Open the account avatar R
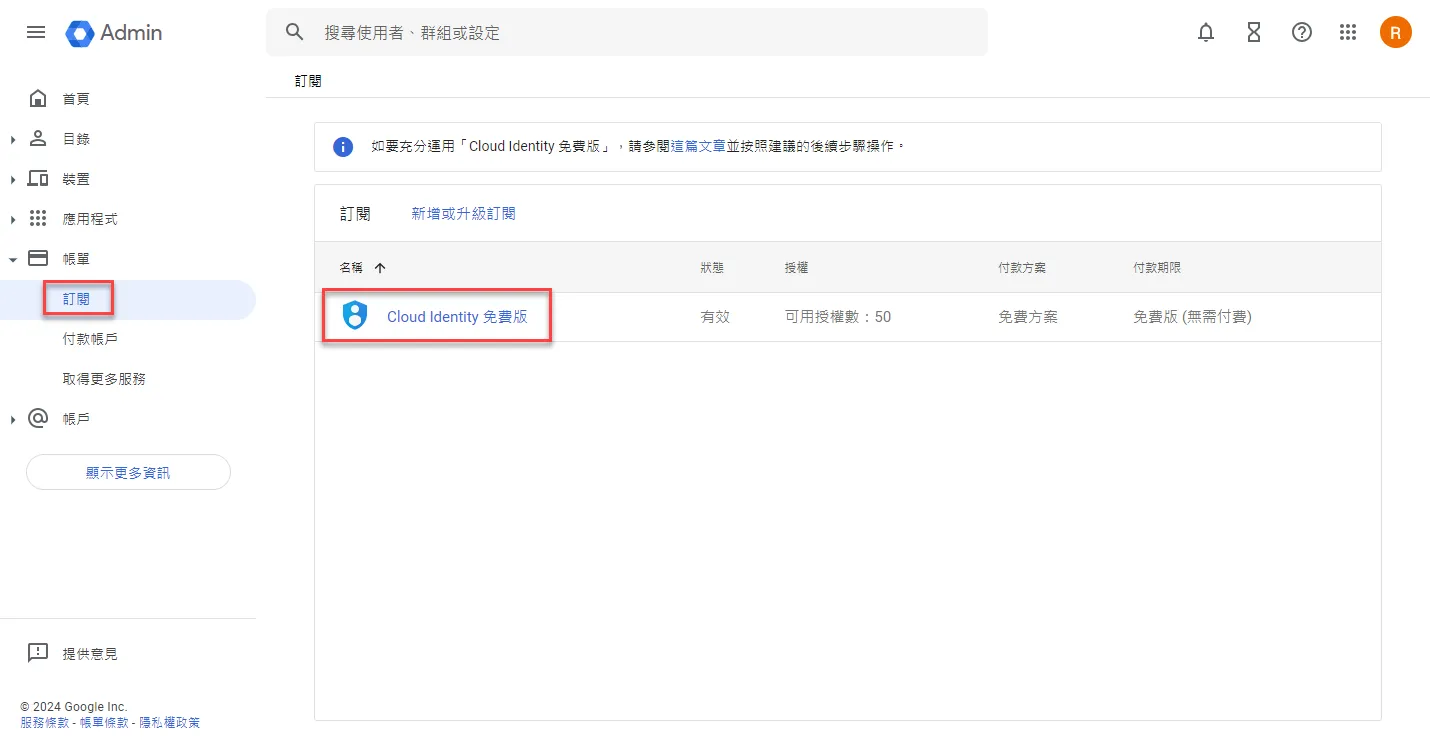 tap(1396, 32)
